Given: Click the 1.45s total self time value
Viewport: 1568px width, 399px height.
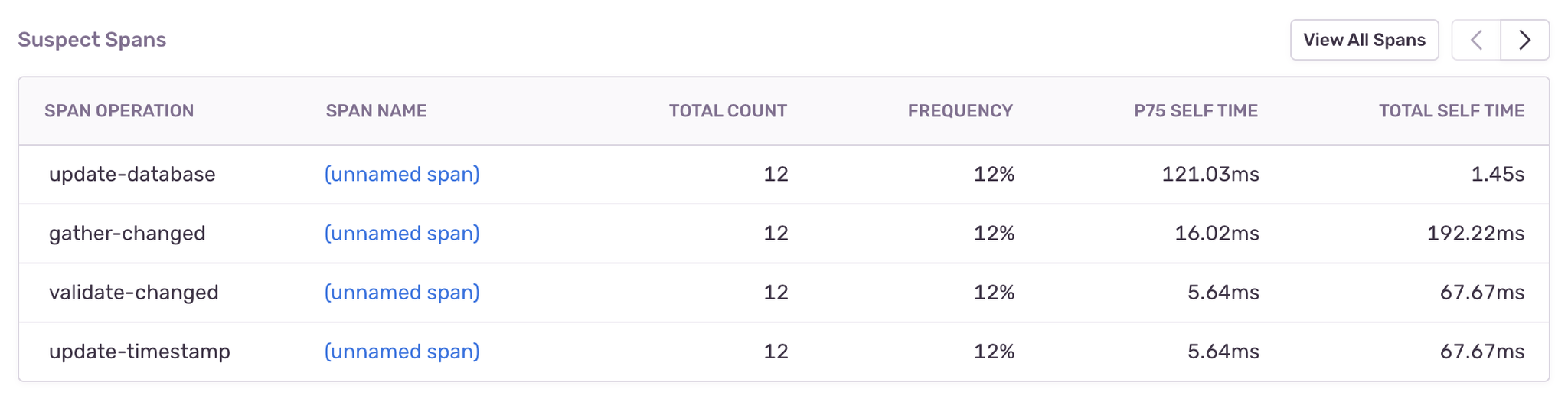Looking at the screenshot, I should 1497,175.
